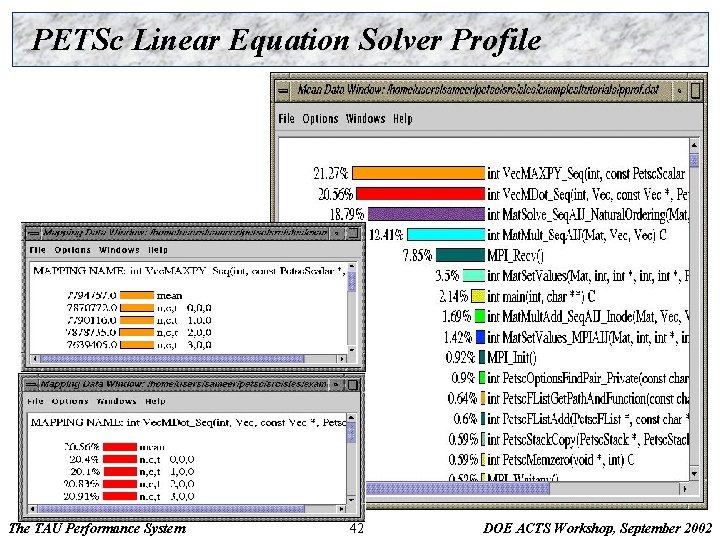This screenshot has height=540, width=720.
Task: Click scroll-up arrow in Mean Data Window
Action: pos(694,145)
